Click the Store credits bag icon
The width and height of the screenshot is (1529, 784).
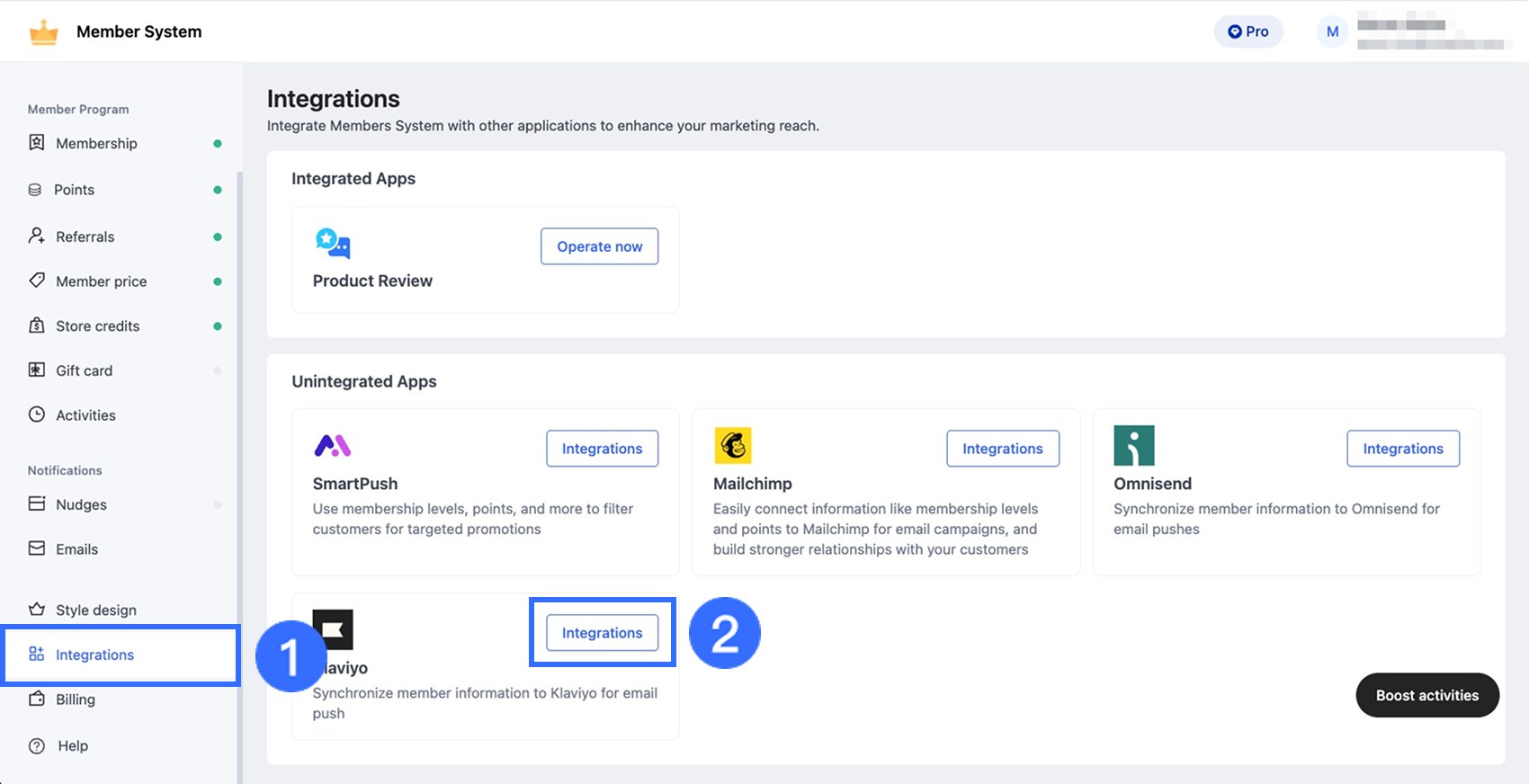tap(37, 325)
